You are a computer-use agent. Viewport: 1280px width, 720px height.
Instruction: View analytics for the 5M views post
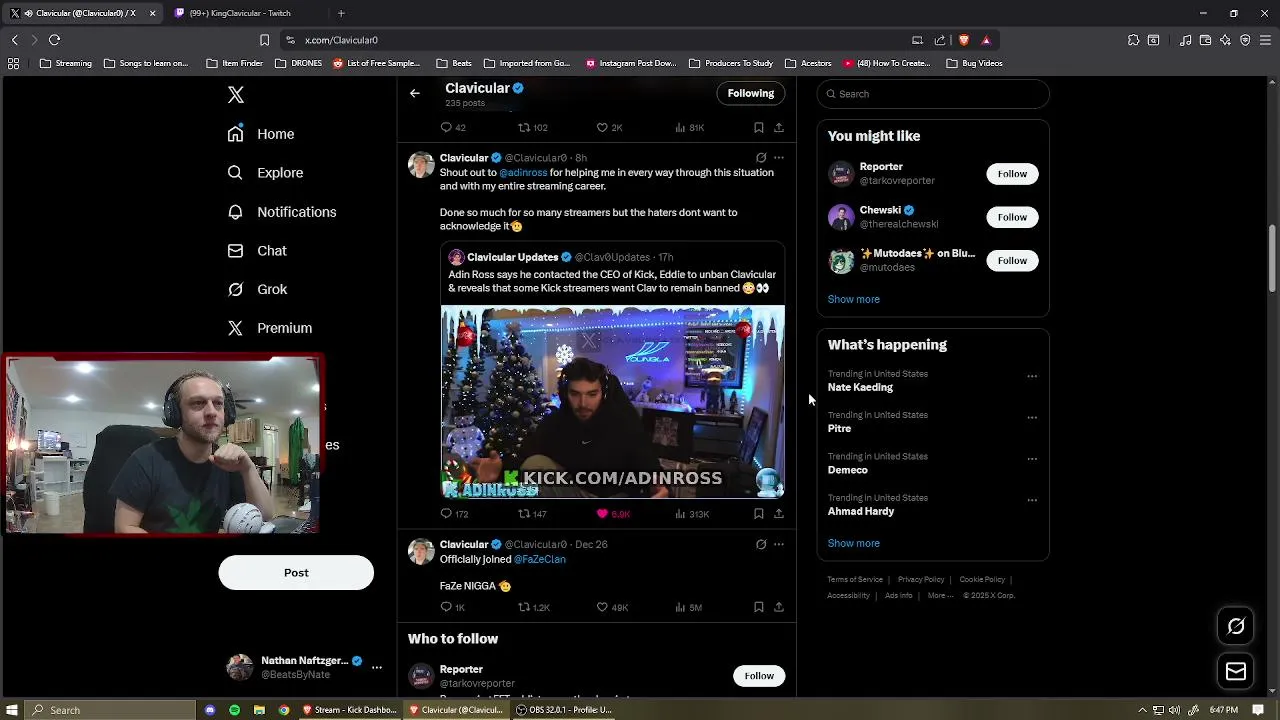[x=689, y=607]
